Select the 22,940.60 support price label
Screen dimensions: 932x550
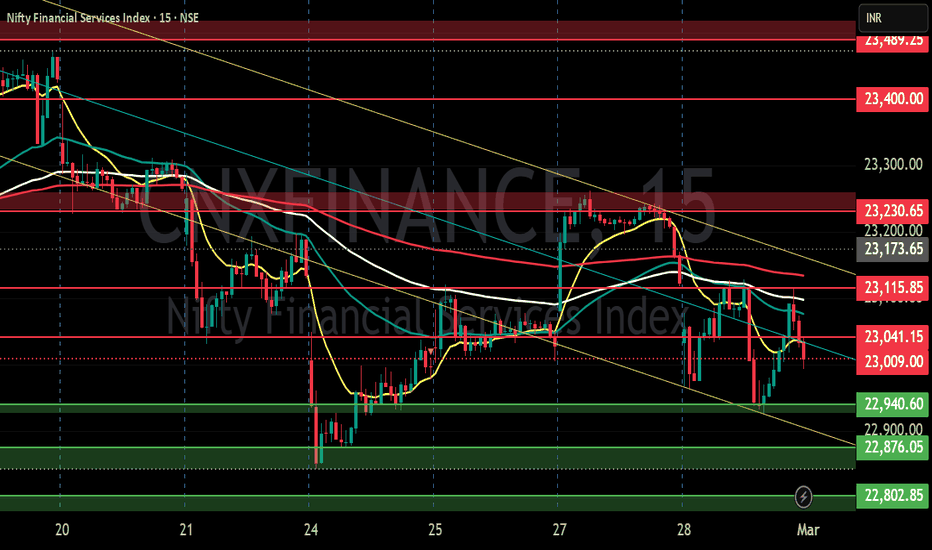coord(892,404)
